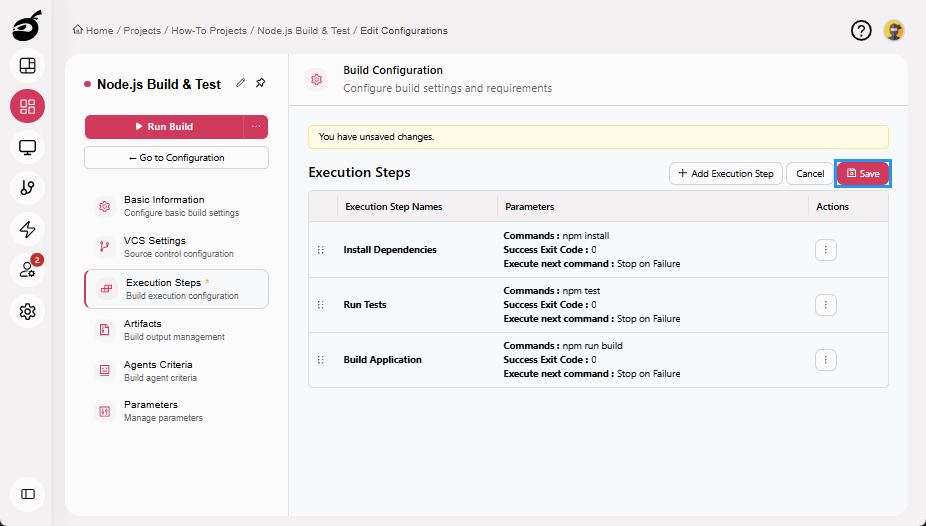Grab the drag handle for Install Dependencies
Viewport: 926px width, 526px height.
tap(321, 250)
